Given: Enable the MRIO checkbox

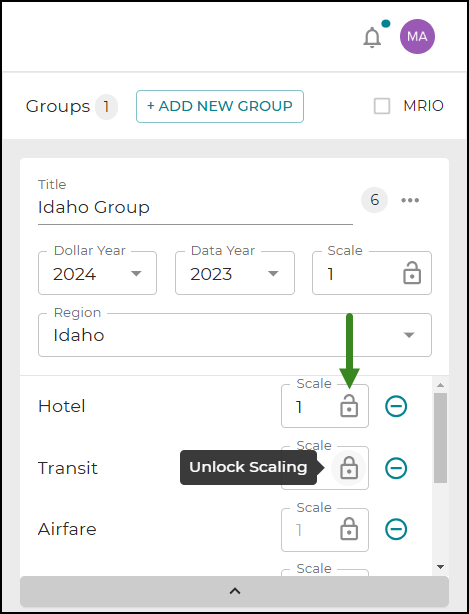Looking at the screenshot, I should point(382,106).
